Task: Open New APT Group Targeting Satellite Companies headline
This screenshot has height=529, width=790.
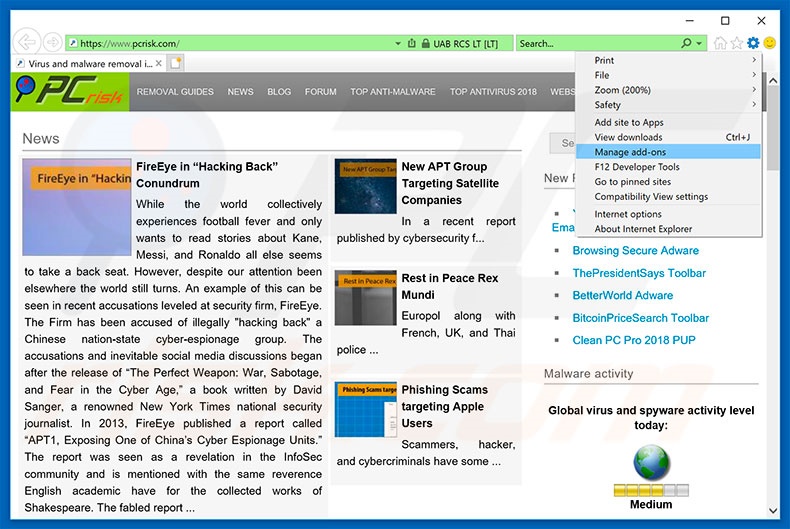Action: pyautogui.click(x=450, y=183)
